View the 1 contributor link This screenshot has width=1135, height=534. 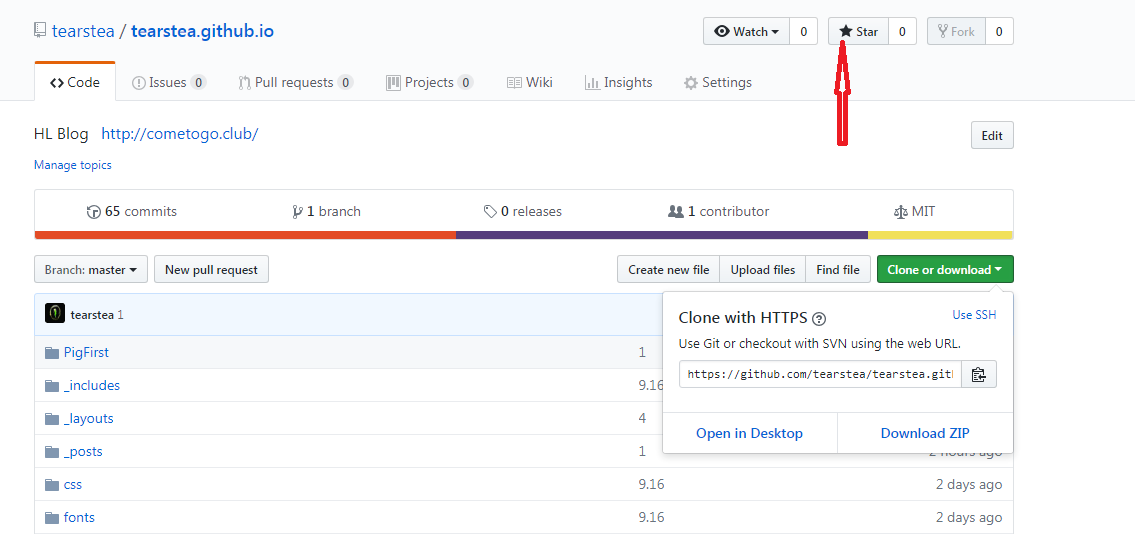[718, 212]
